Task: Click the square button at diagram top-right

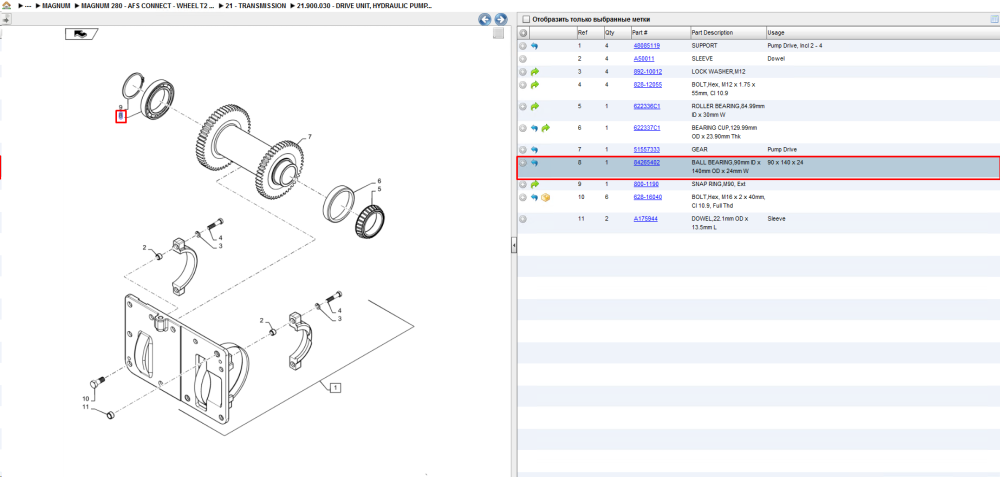Action: coord(499,34)
